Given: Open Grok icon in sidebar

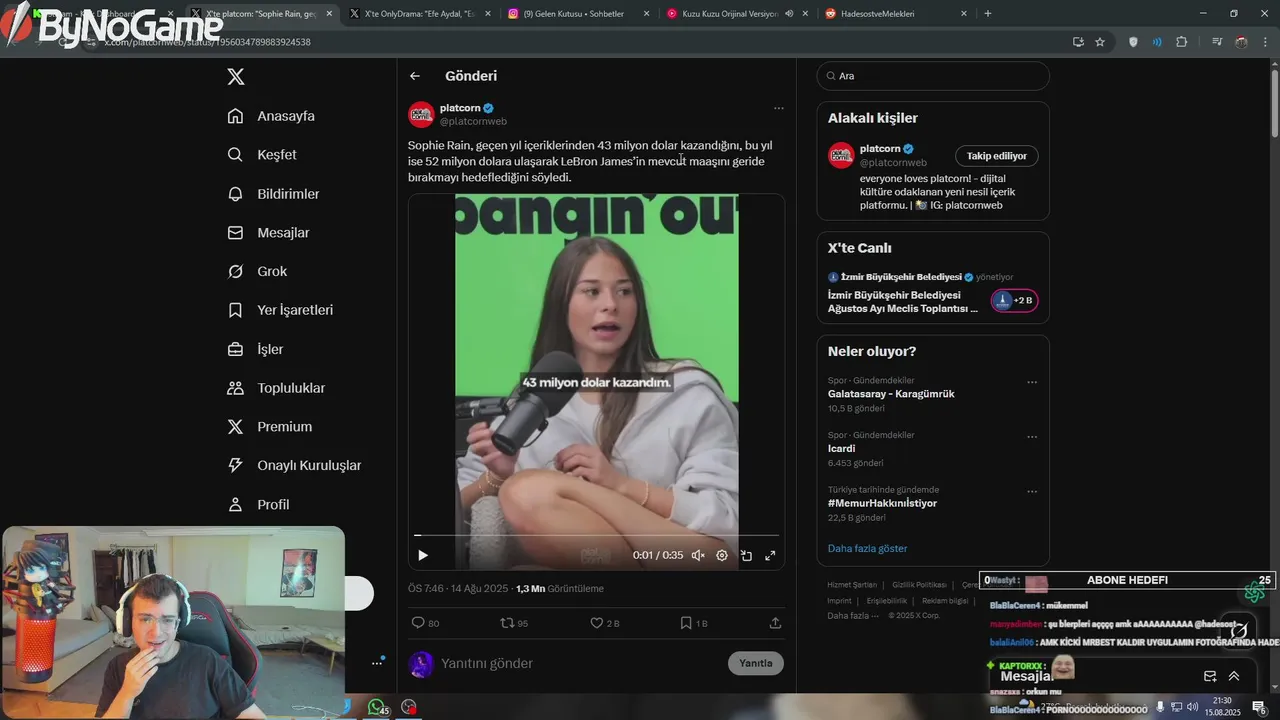Looking at the screenshot, I should (x=235, y=272).
